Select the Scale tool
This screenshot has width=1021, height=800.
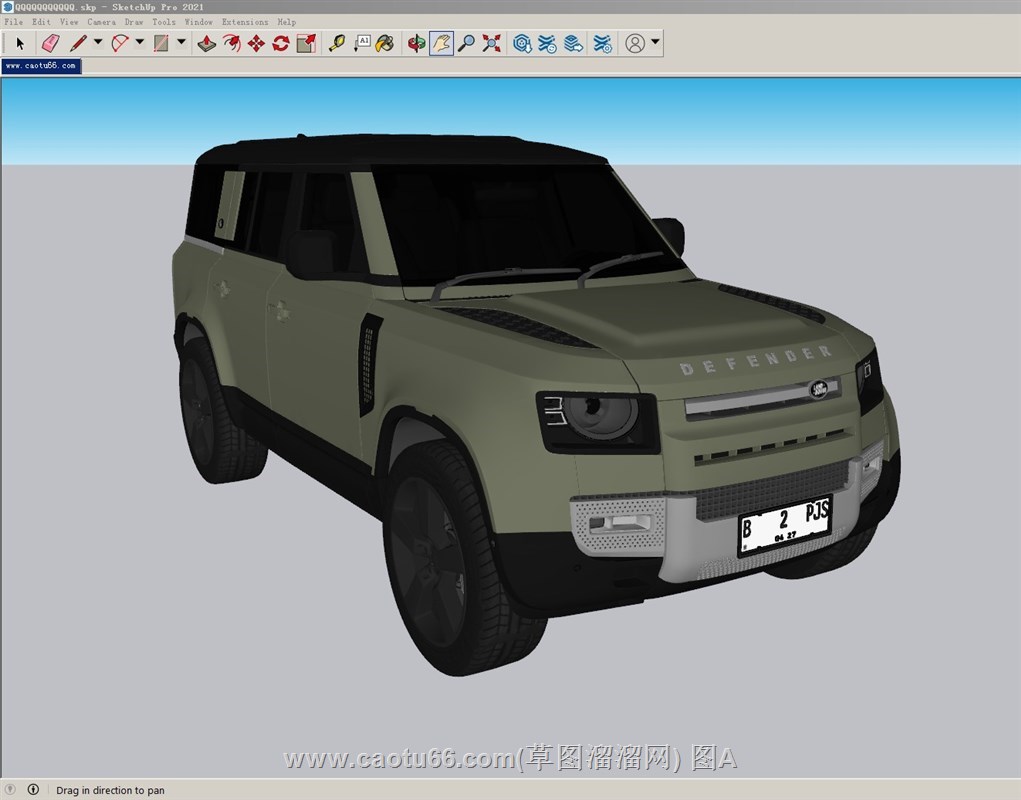tap(306, 44)
